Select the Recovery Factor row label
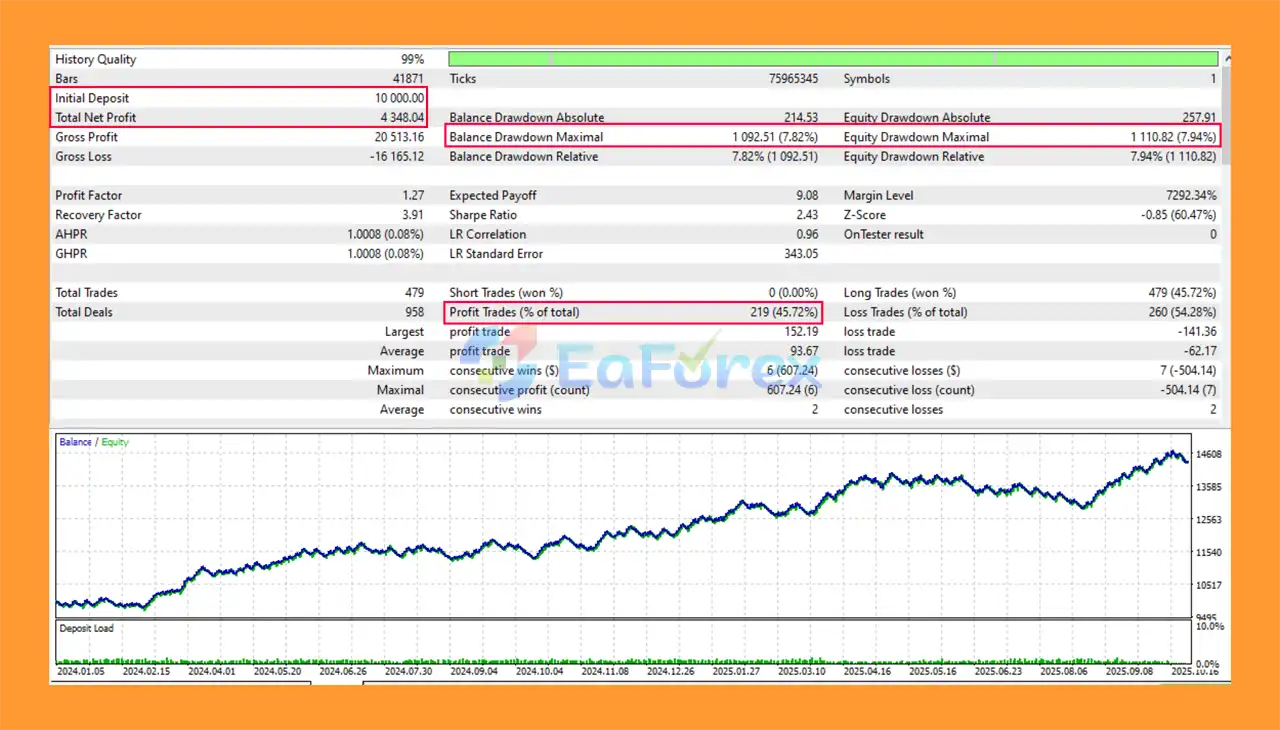The image size is (1280, 730). click(98, 215)
